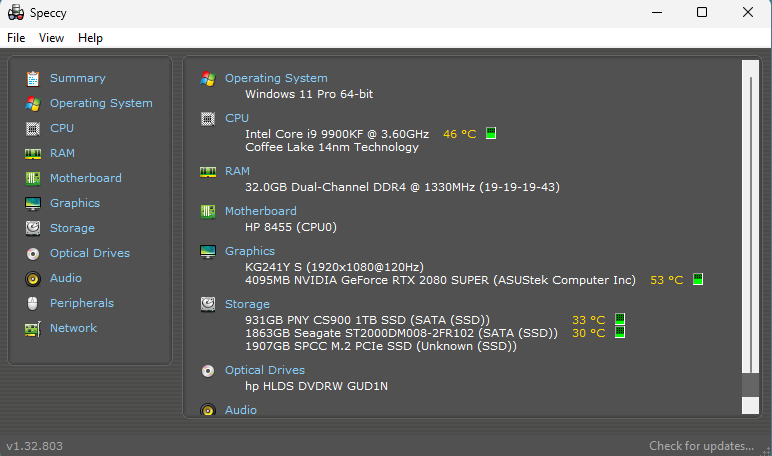Open the Operating System heading link
The width and height of the screenshot is (772, 456).
(276, 78)
